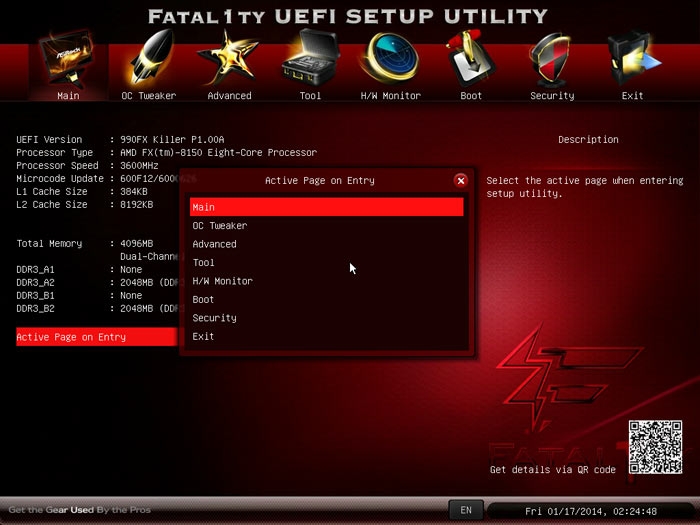Click the Get details via QR code text
The height and width of the screenshot is (525, 700).
click(x=553, y=470)
